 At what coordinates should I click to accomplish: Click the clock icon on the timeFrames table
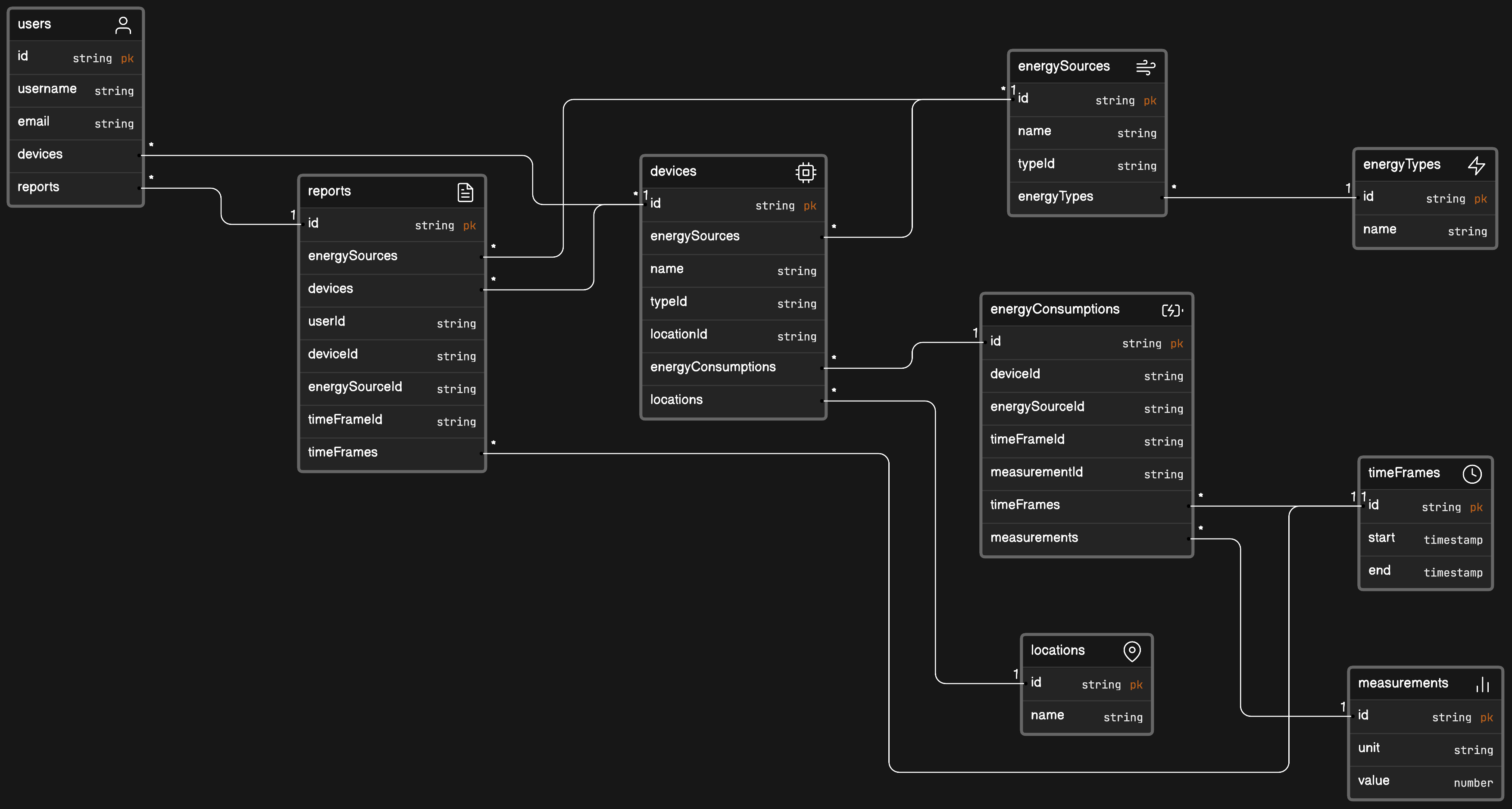(x=1473, y=473)
